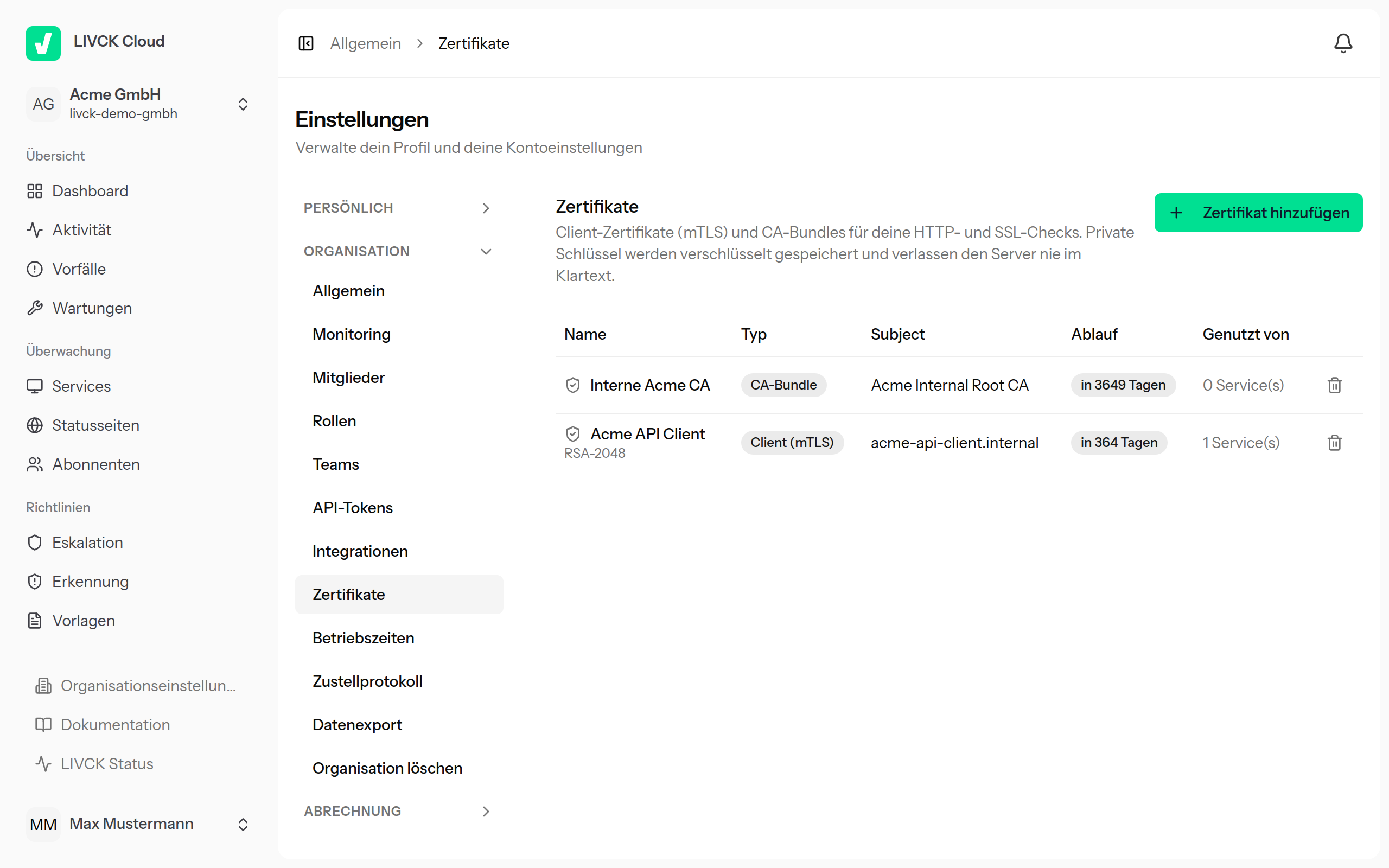Open Betriebszeiten settings
This screenshot has height=868, width=1389.
399,638
